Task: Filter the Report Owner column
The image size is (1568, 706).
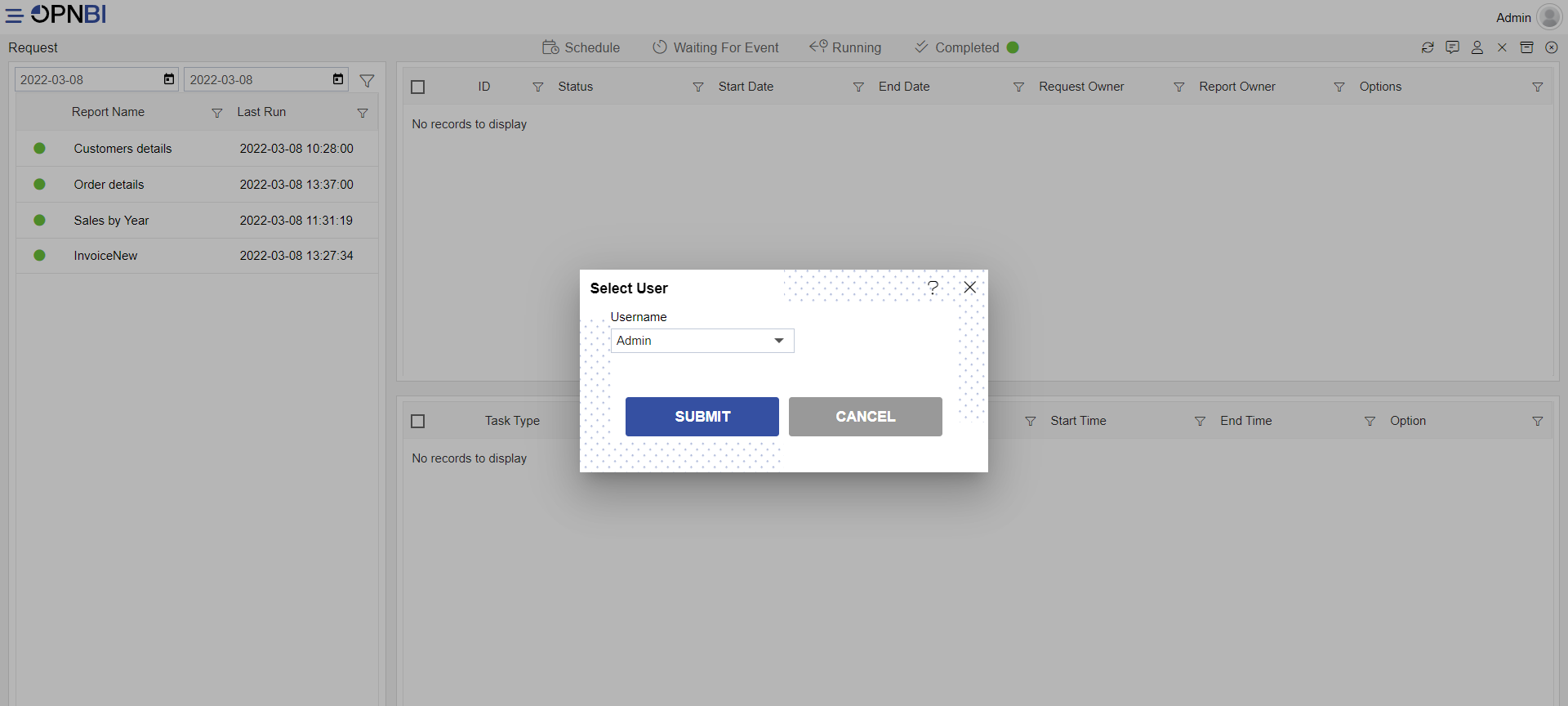Action: (1339, 87)
